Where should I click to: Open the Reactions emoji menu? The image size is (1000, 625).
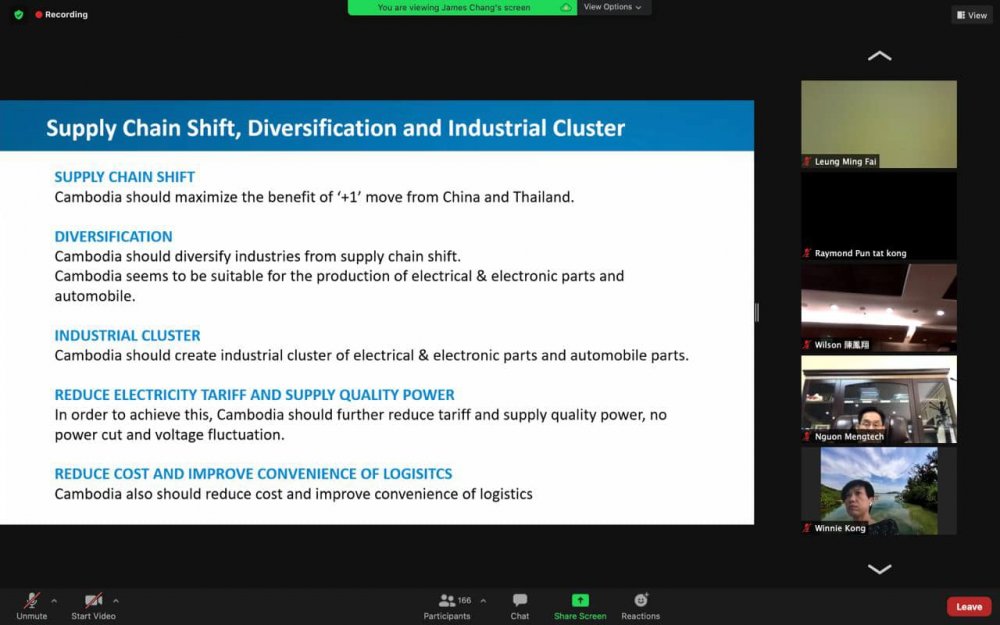pyautogui.click(x=641, y=600)
